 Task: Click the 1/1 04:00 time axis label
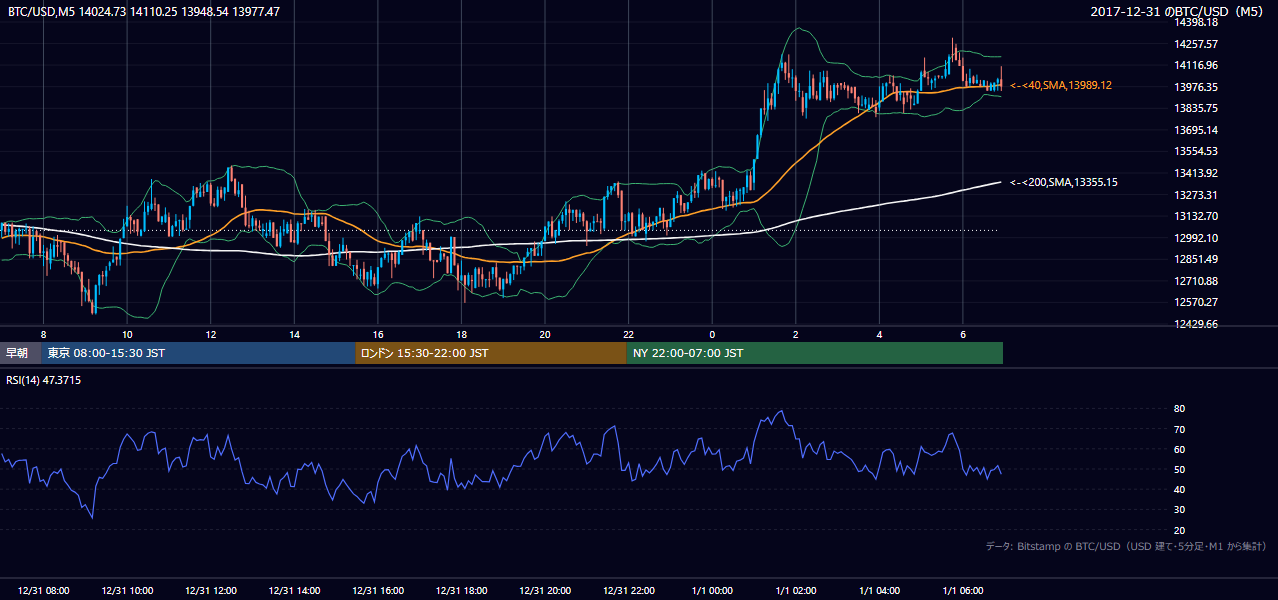pos(880,591)
